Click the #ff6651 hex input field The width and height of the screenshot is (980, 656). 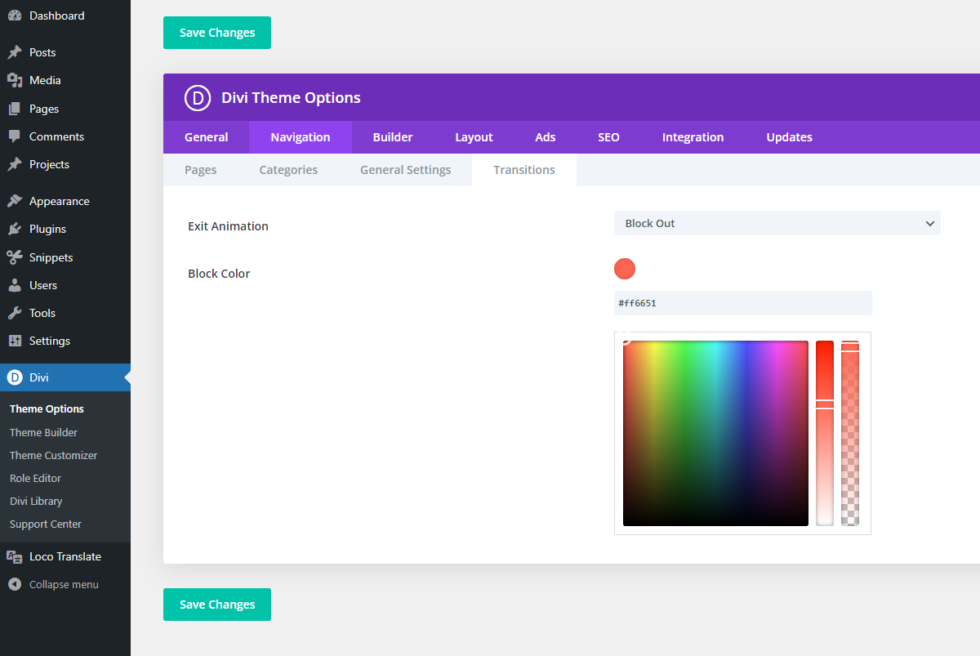(x=742, y=303)
